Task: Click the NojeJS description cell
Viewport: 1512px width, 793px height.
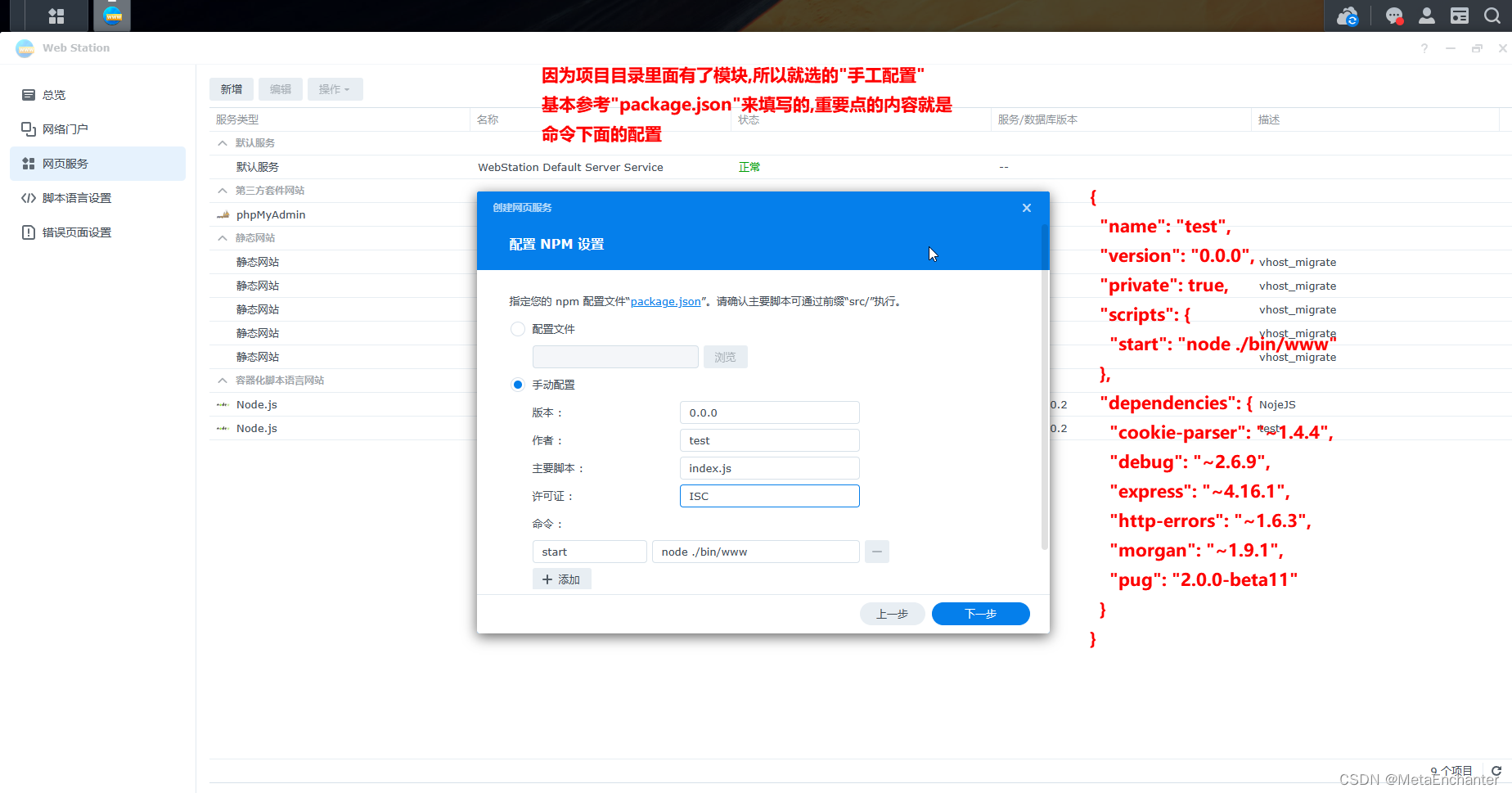Action: [1277, 404]
